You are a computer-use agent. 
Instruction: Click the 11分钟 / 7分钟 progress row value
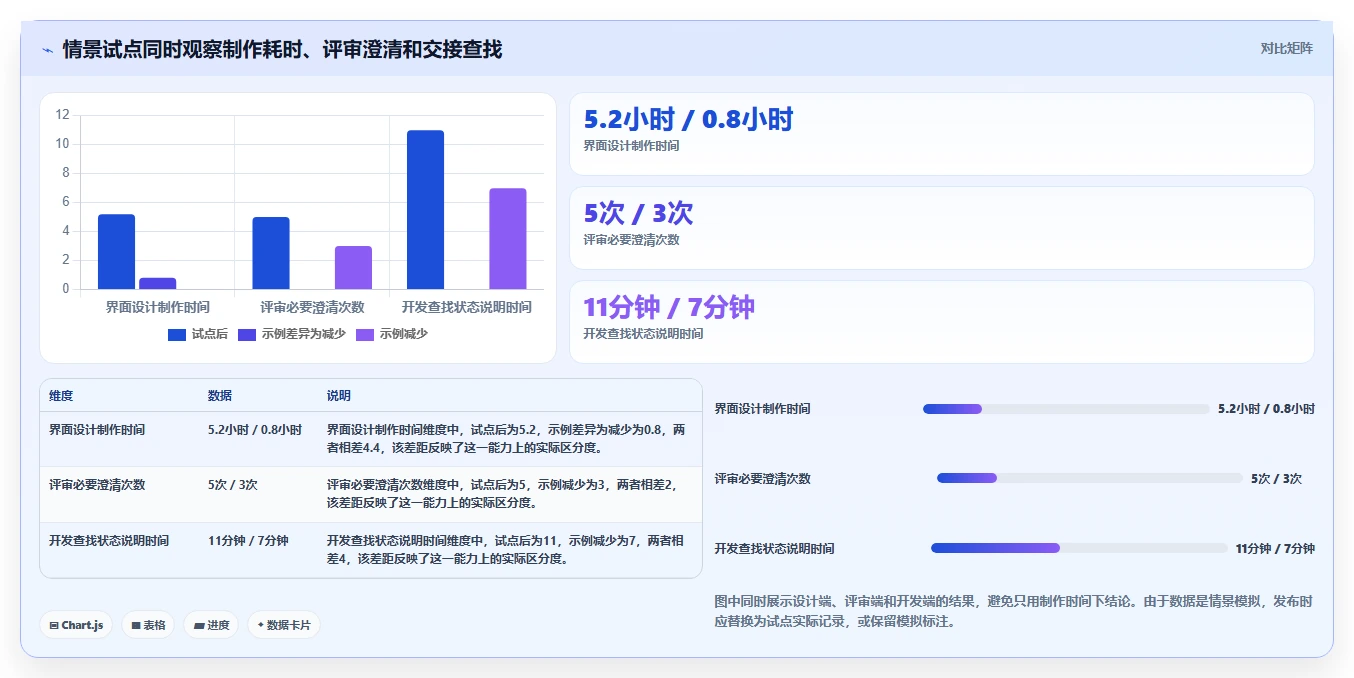(1275, 549)
